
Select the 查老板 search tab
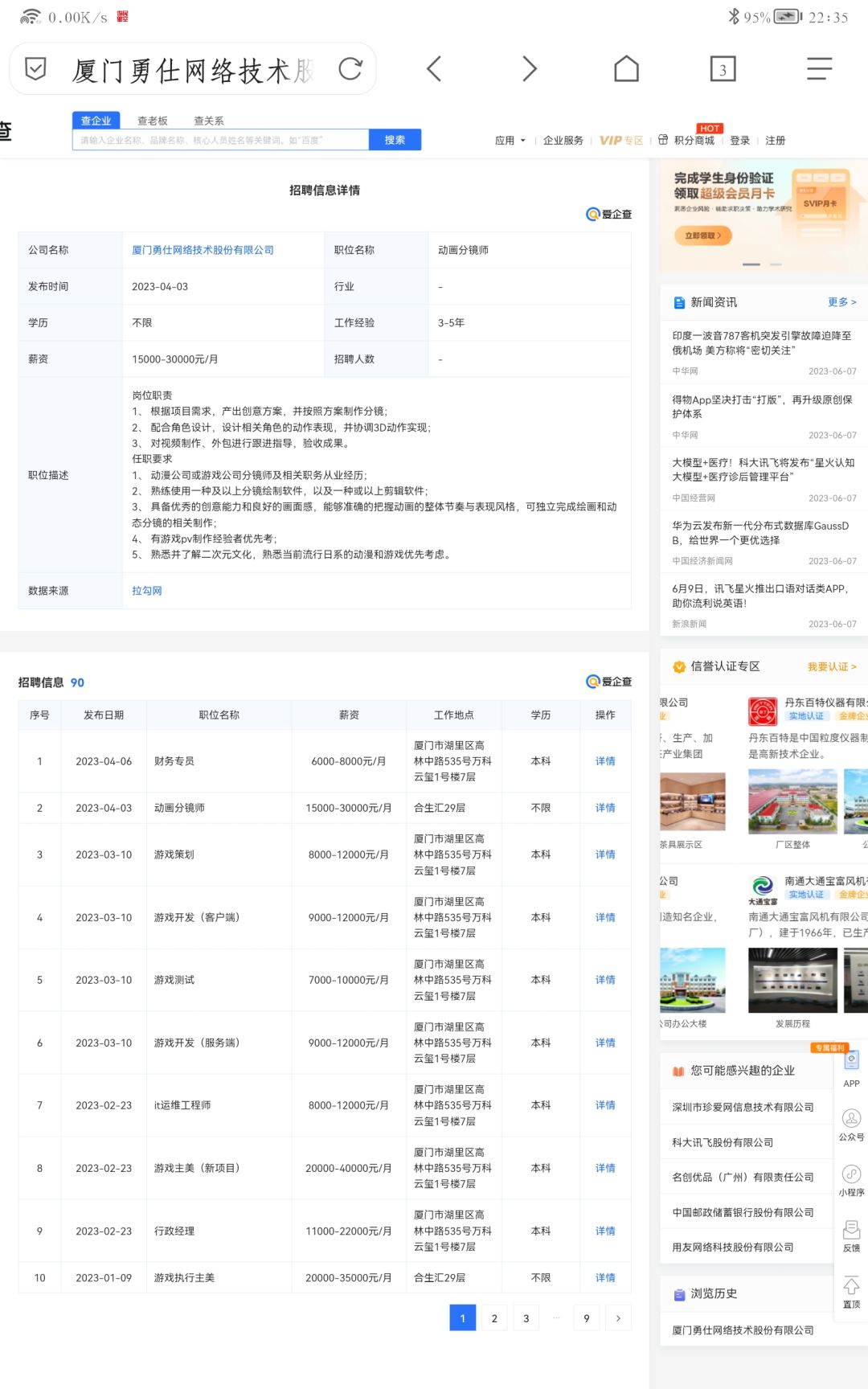coord(153,121)
